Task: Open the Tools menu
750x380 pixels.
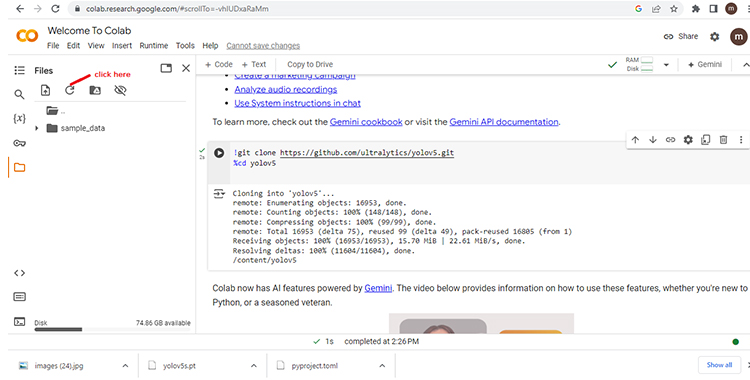Action: coord(185,45)
